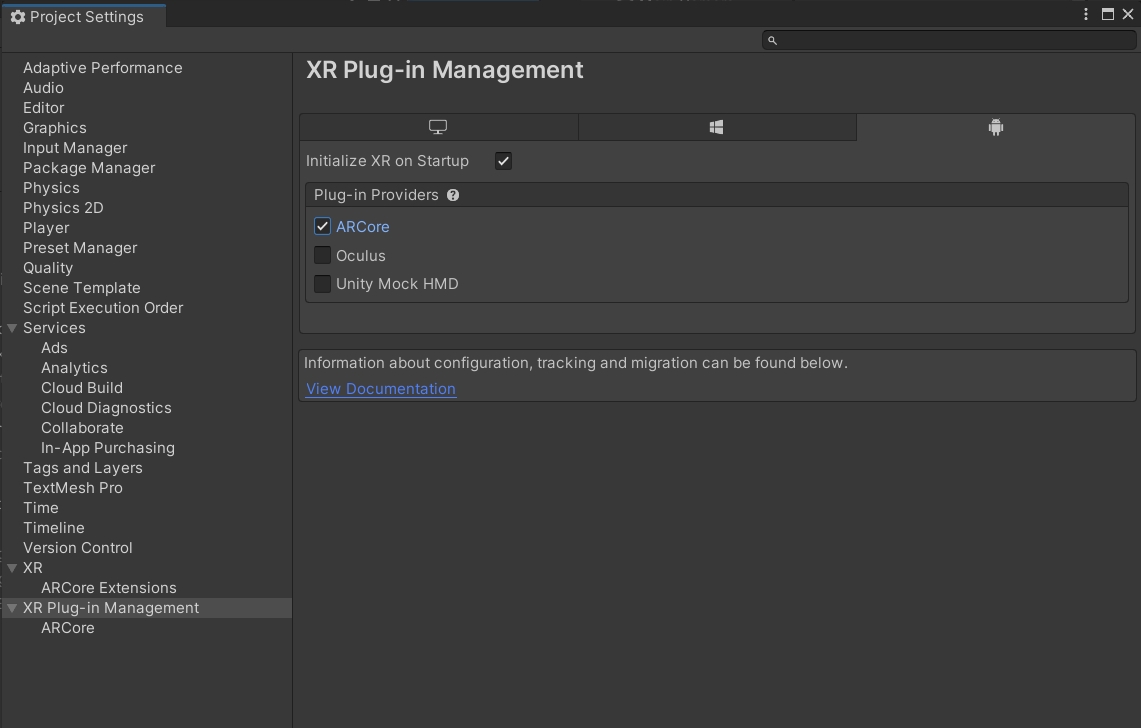Open Version Control settings
This screenshot has width=1141, height=728.
(78, 548)
